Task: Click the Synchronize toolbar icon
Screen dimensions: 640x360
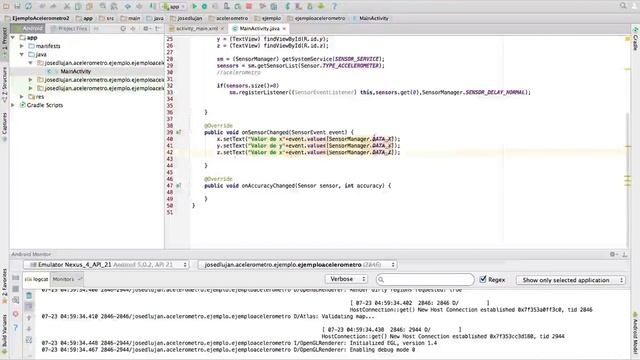Action: tap(28, 6)
